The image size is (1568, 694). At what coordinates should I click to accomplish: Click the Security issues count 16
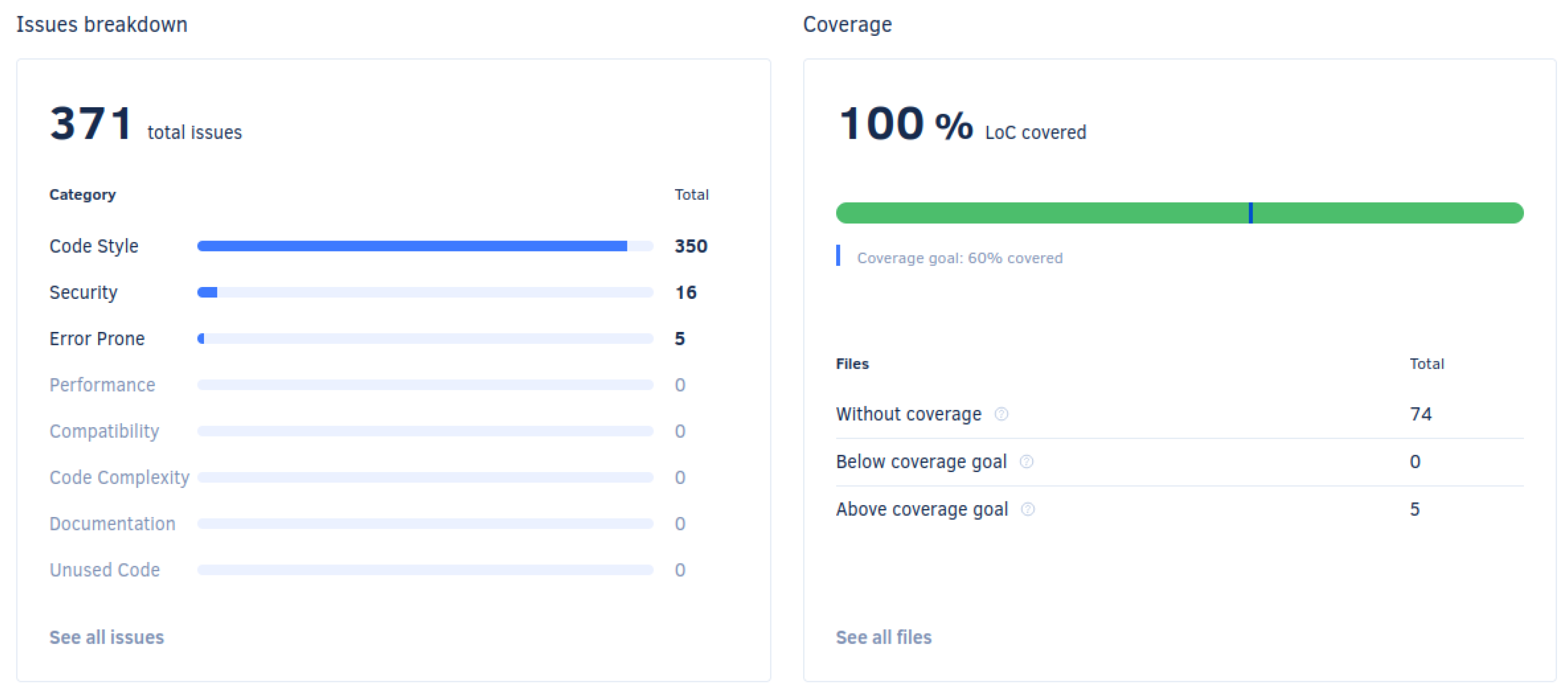click(x=685, y=293)
